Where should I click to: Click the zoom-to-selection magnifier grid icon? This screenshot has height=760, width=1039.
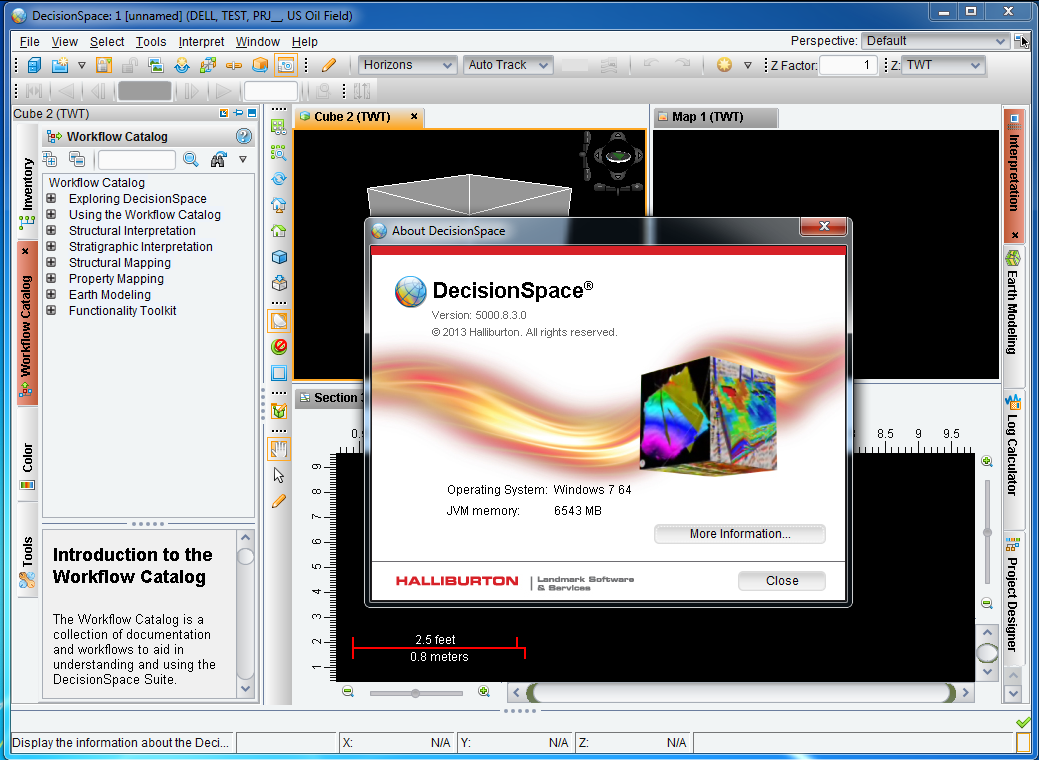click(x=279, y=153)
